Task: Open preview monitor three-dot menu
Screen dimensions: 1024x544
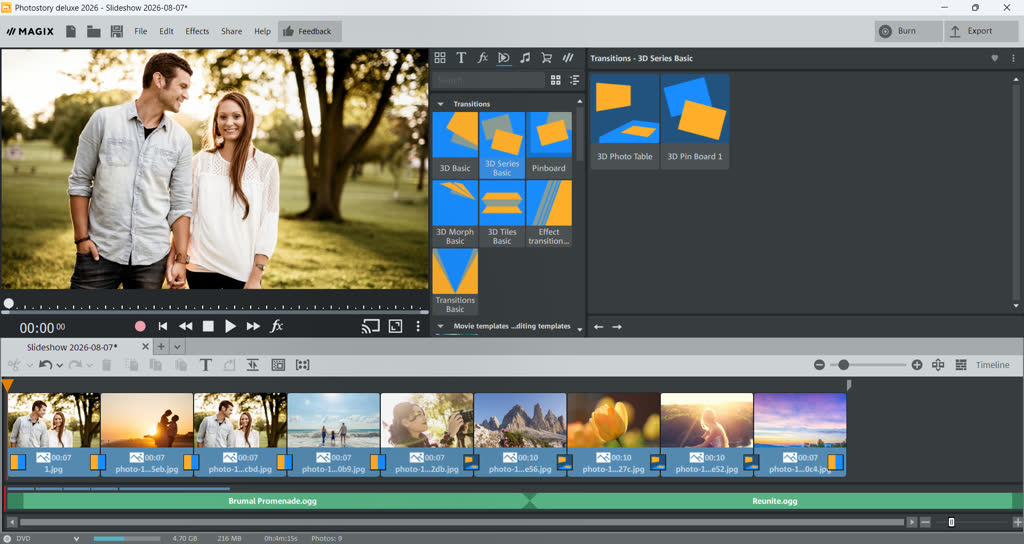Action: (418, 326)
